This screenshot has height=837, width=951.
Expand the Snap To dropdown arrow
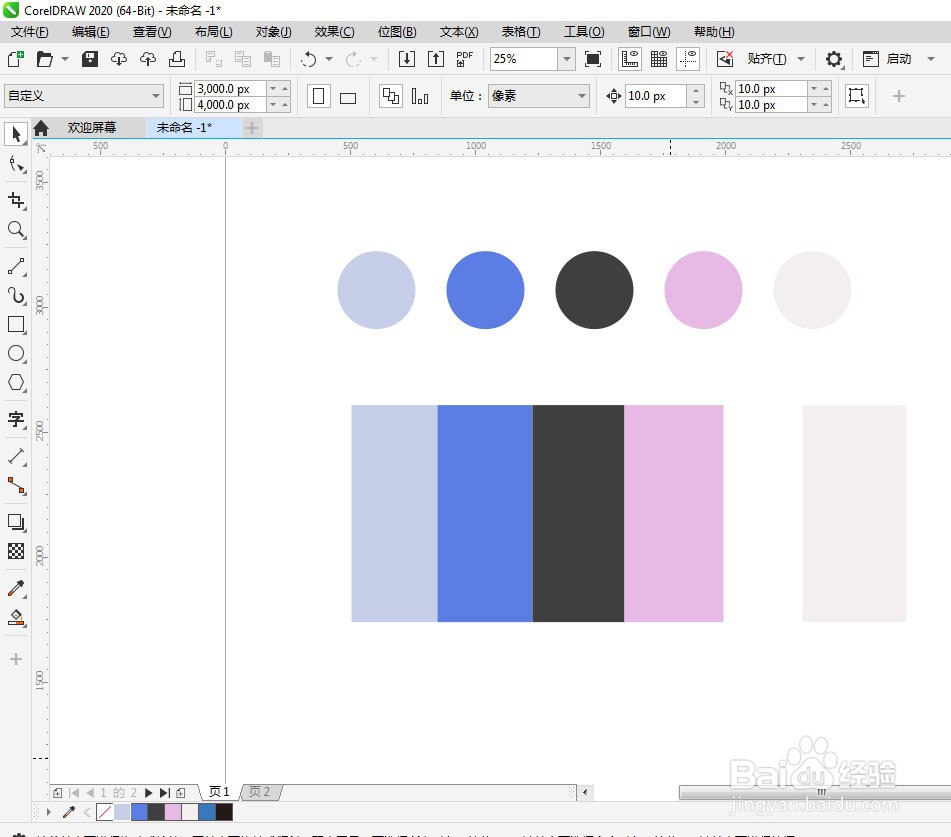[801, 59]
